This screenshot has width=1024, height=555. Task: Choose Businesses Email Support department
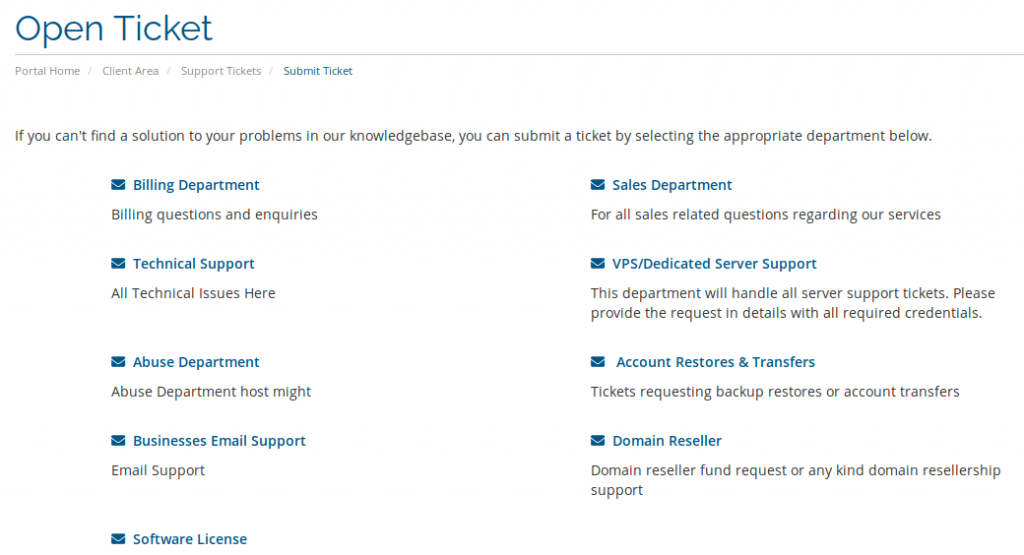(219, 441)
